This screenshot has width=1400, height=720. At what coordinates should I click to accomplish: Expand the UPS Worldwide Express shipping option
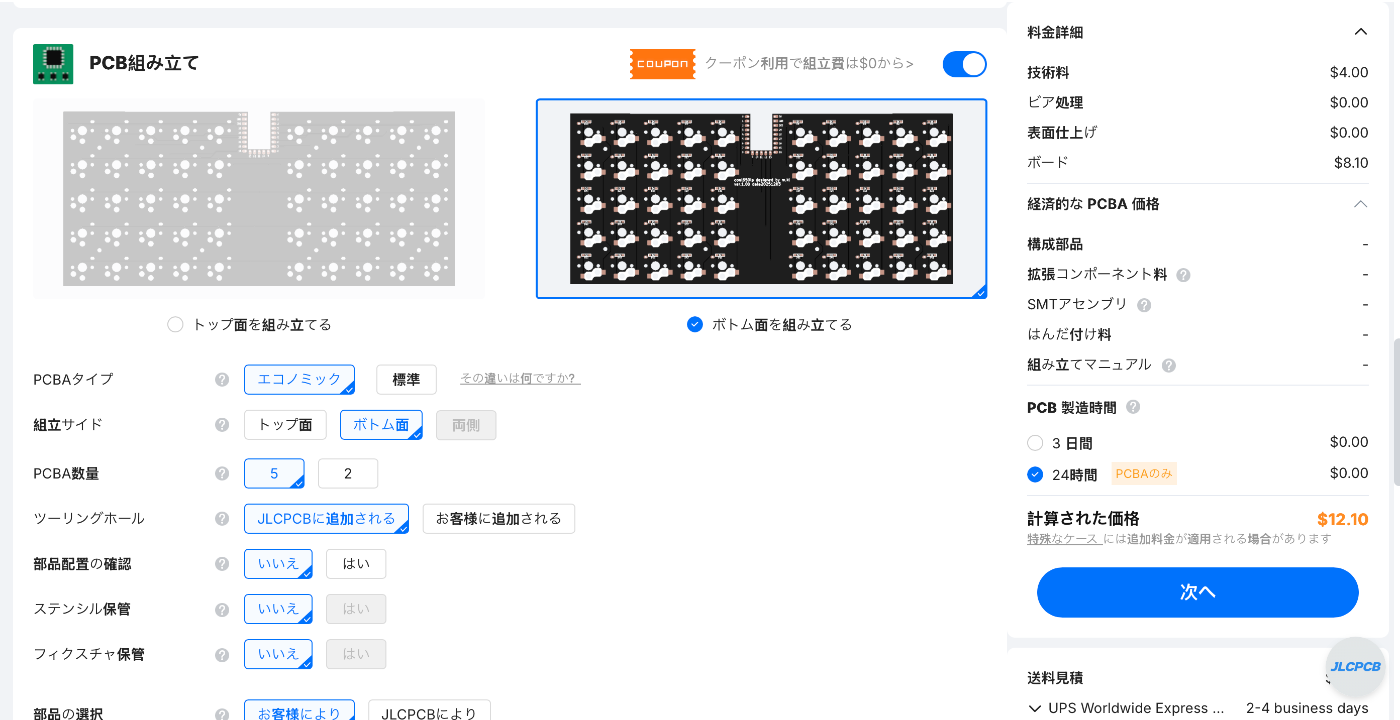point(1035,708)
